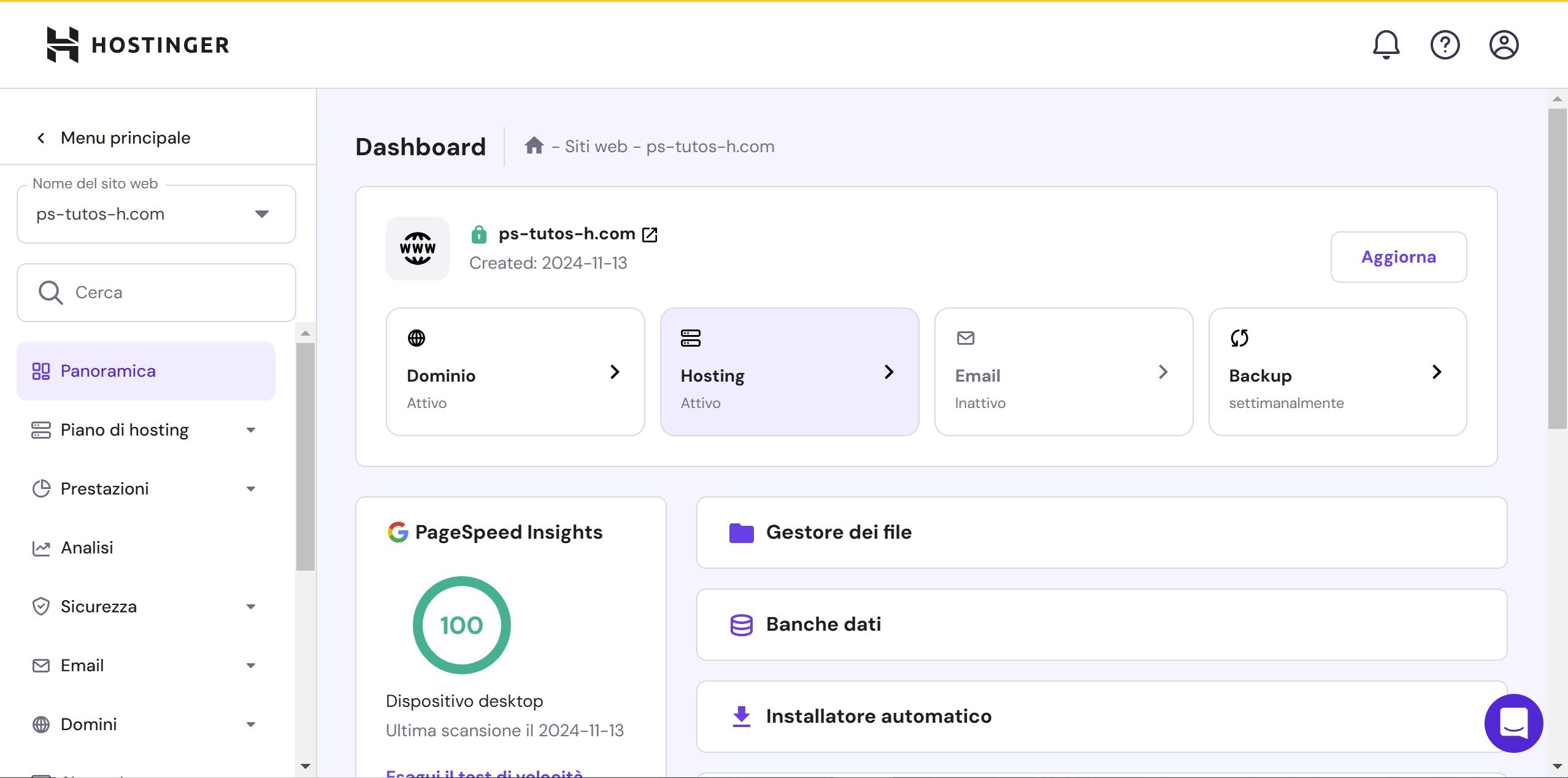Click the purple folder icon for Gestore dei file

coord(742,533)
